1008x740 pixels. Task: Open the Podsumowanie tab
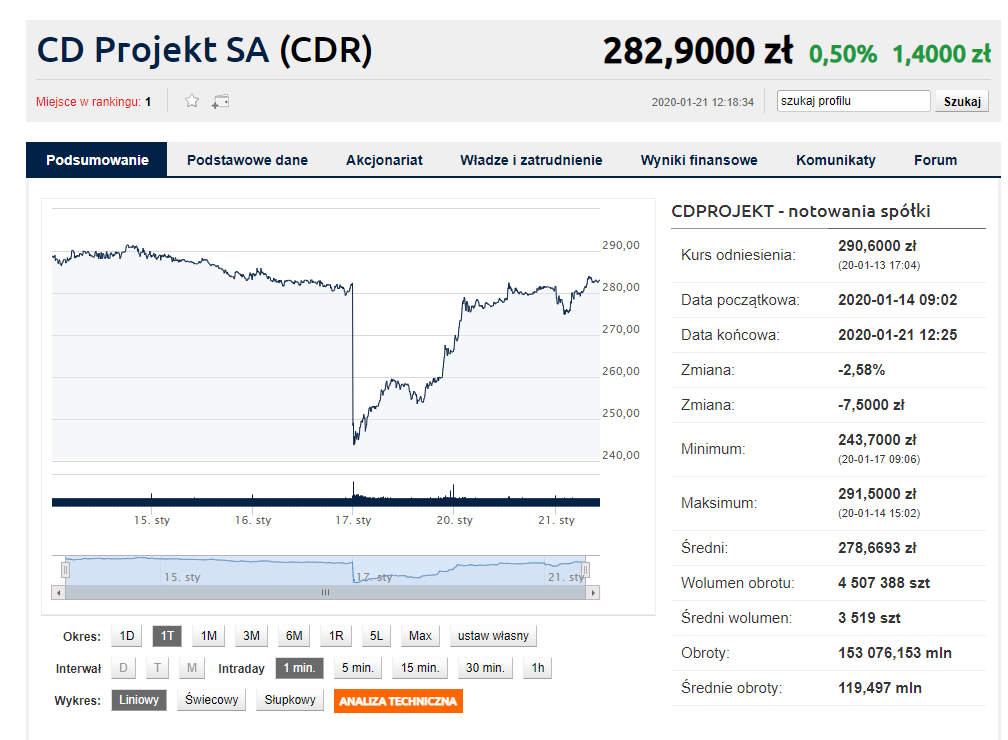96,160
